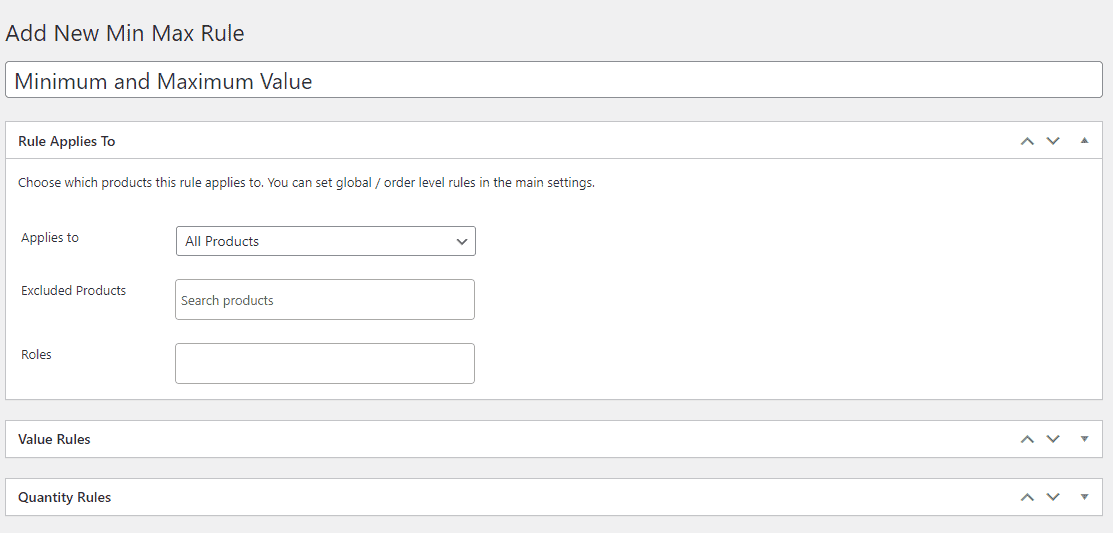Click the Value Rules section title
1113x533 pixels.
pos(54,439)
